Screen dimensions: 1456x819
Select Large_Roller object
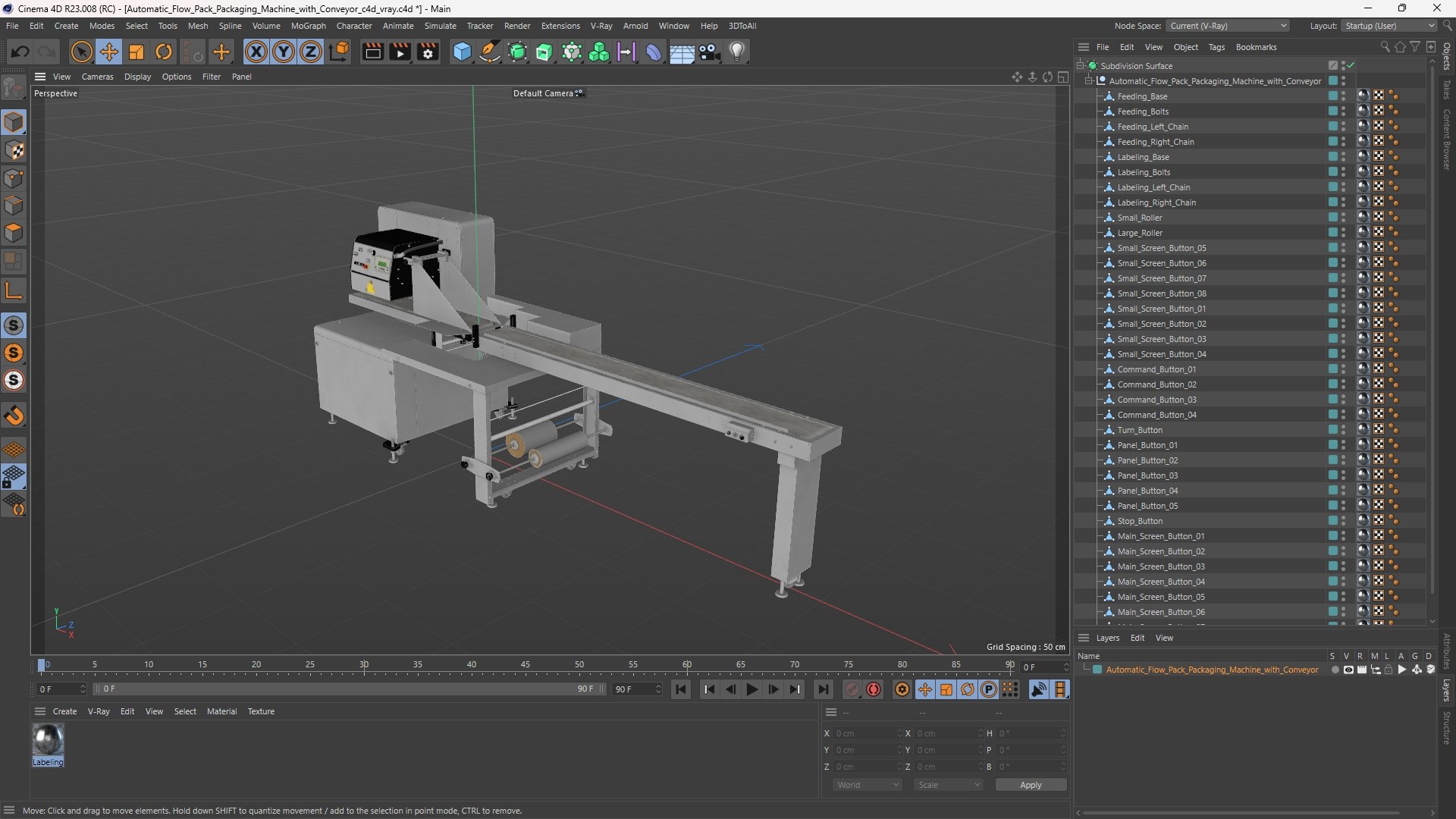pyautogui.click(x=1140, y=233)
